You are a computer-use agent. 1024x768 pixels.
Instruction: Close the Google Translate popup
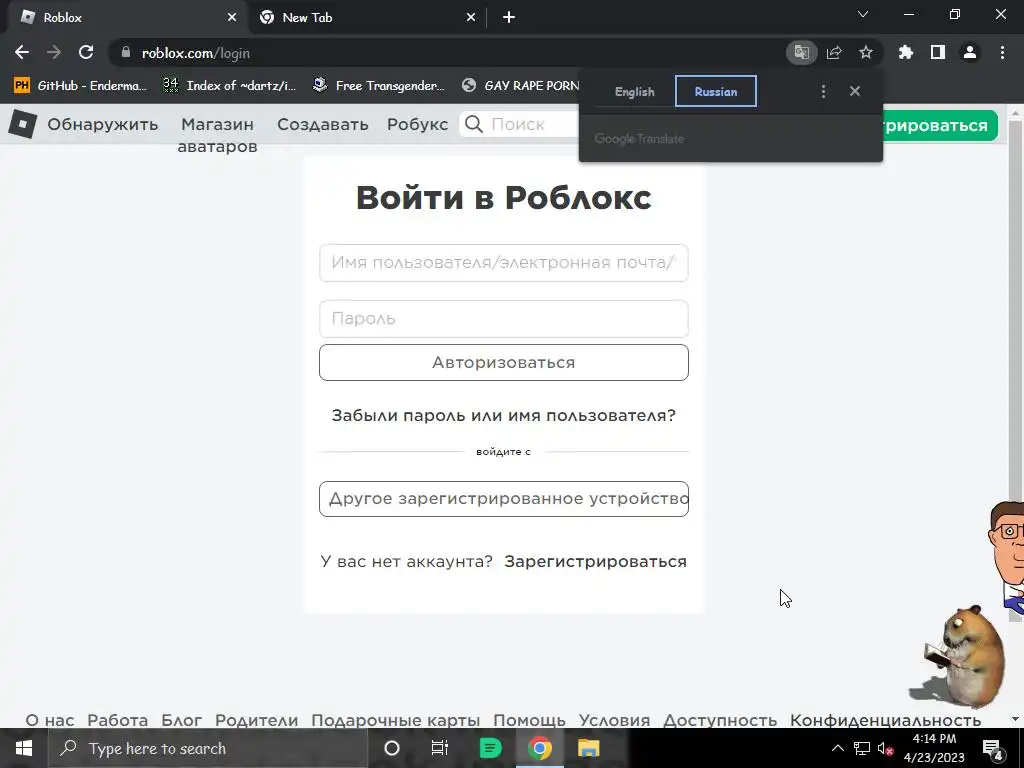pos(855,91)
